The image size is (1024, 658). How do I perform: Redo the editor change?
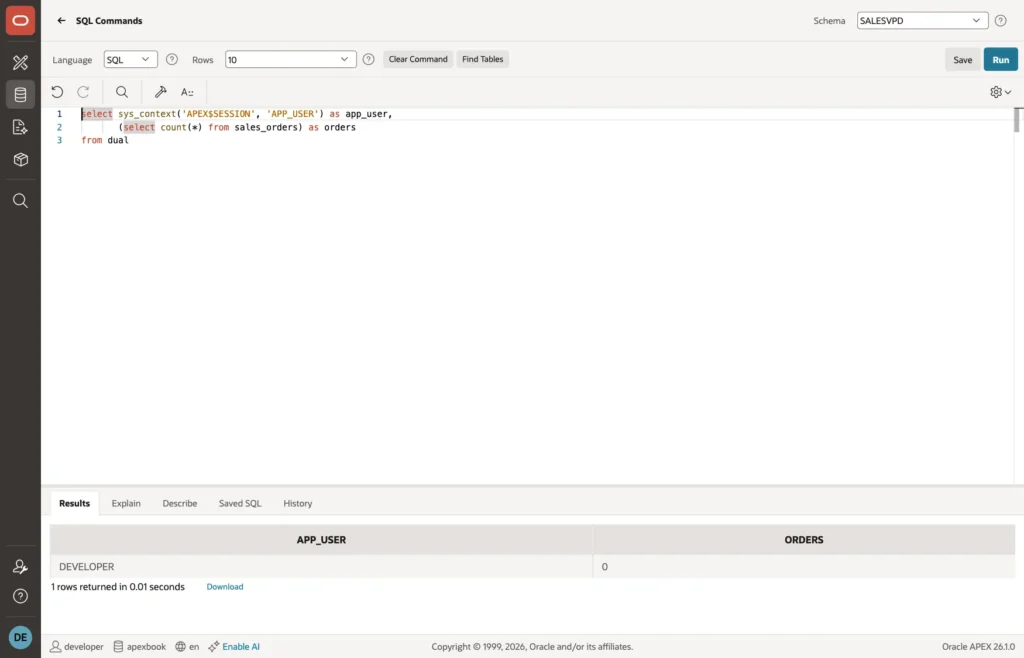[x=83, y=92]
